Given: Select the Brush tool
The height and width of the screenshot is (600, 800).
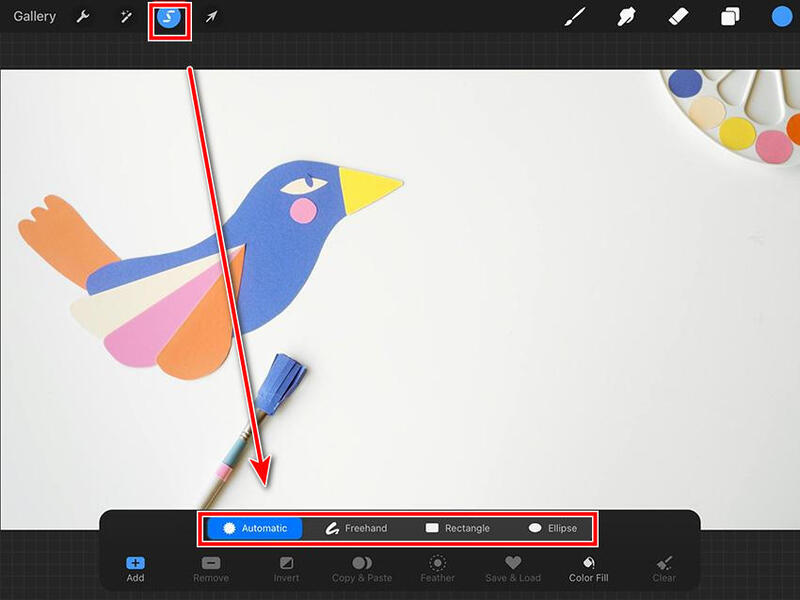Looking at the screenshot, I should coord(575,17).
